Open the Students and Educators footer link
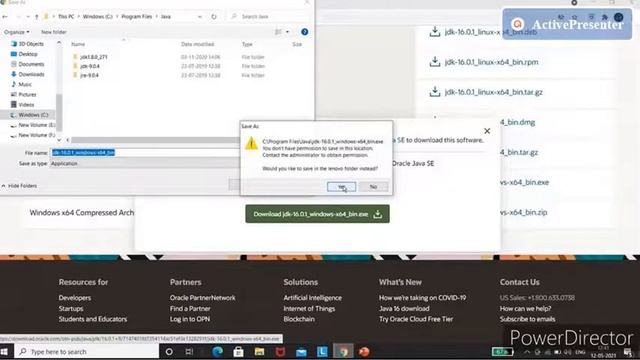 (93, 319)
